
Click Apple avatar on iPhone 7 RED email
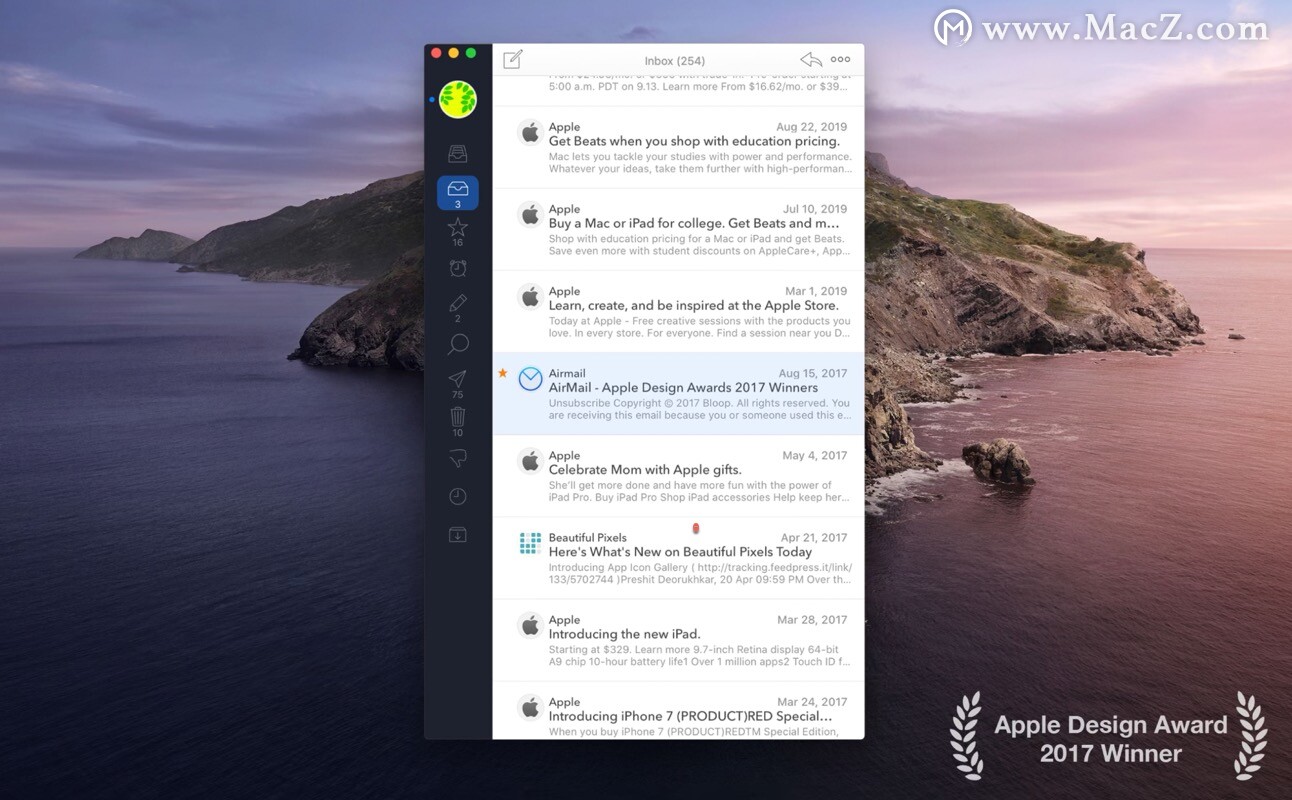pos(530,708)
